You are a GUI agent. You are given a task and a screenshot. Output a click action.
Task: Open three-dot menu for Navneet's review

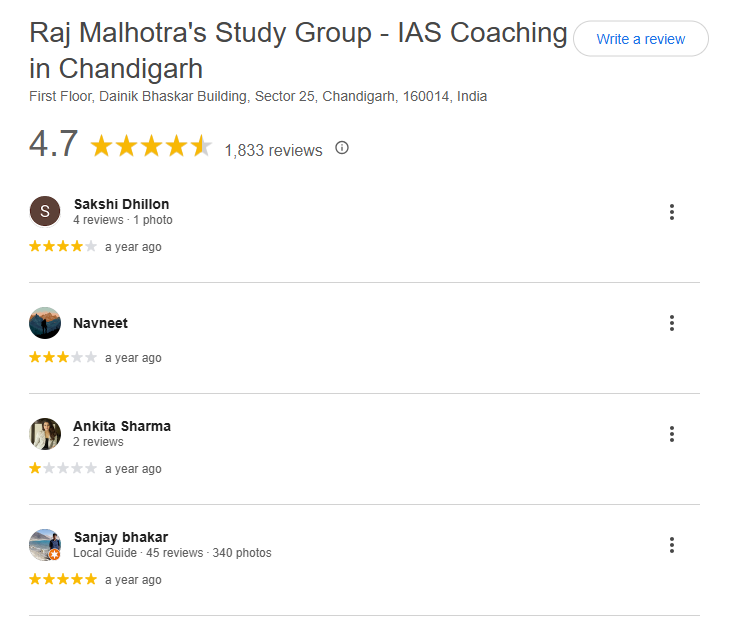pos(672,323)
